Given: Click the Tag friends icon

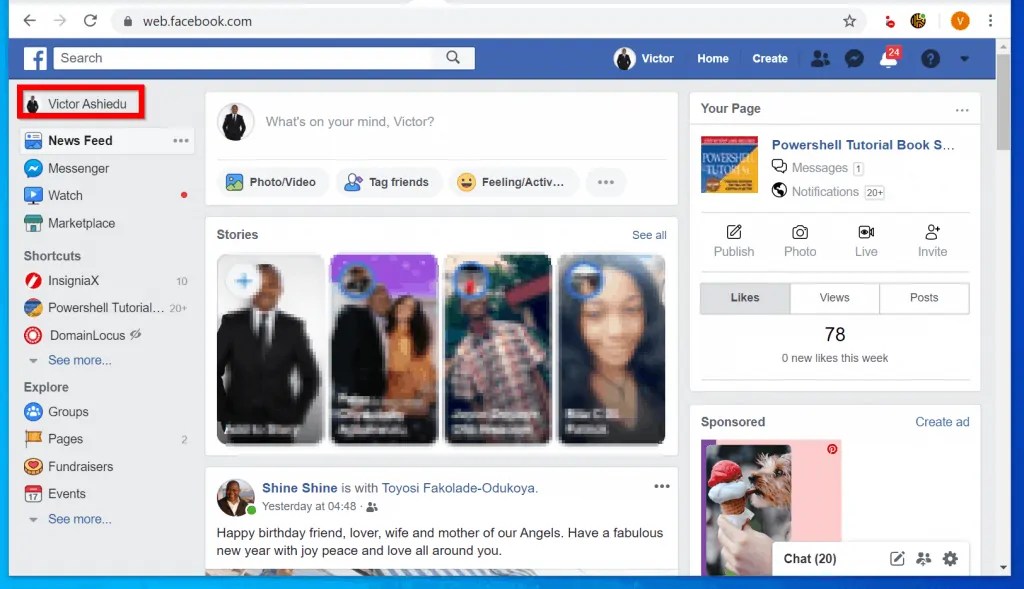Looking at the screenshot, I should pos(354,182).
